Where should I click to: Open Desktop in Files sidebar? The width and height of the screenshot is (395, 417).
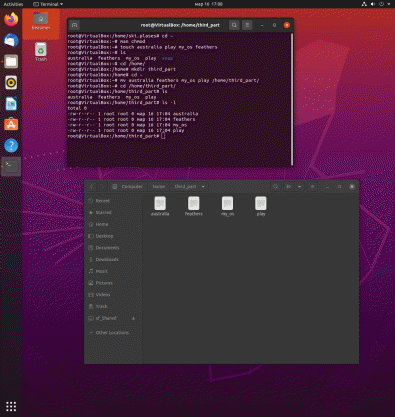pos(113,236)
